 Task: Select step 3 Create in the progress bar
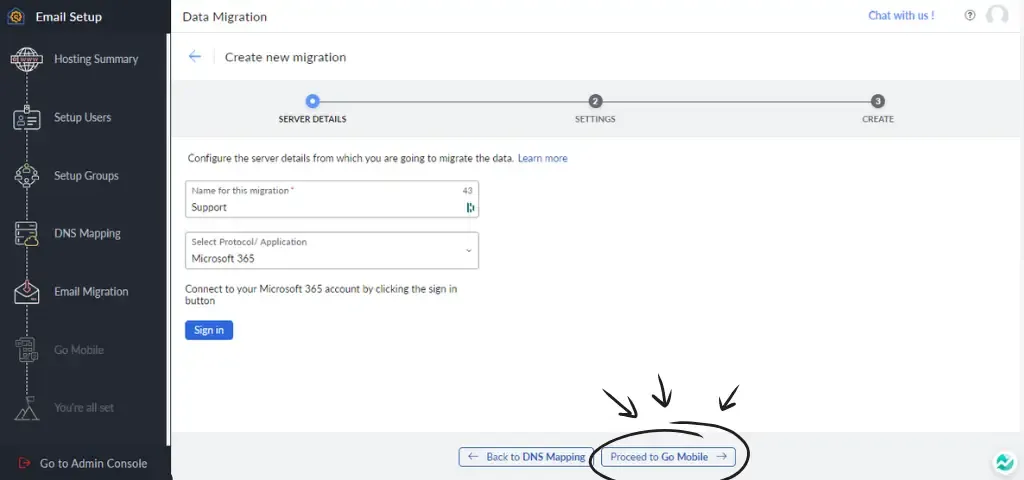(x=878, y=101)
